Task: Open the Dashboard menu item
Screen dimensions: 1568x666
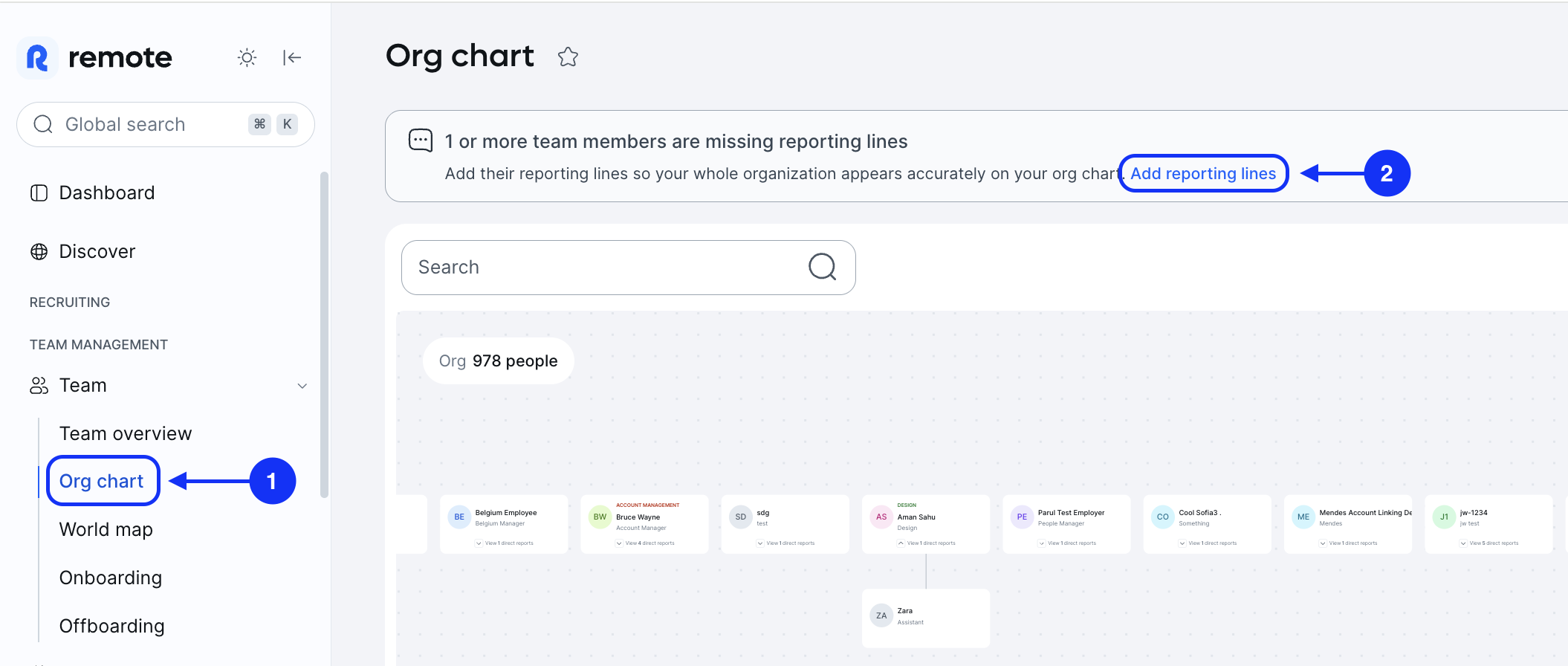Action: pyautogui.click(x=107, y=193)
